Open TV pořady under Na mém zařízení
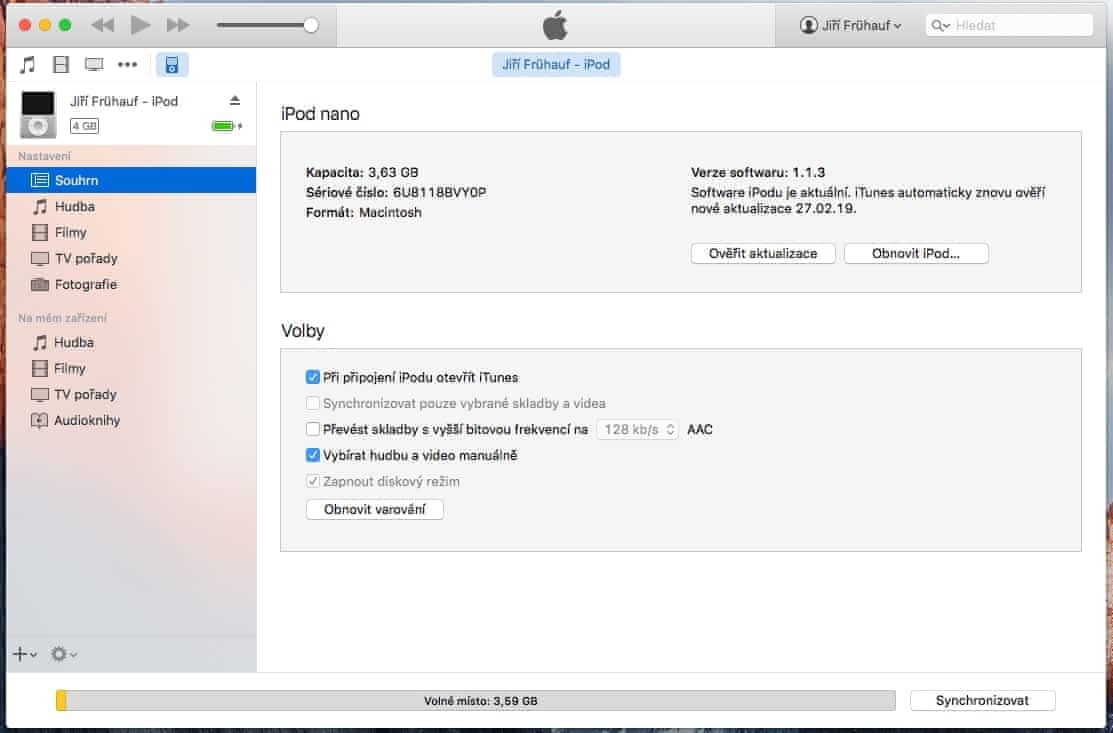Screen dimensions: 1113x733 click(x=131, y=395)
